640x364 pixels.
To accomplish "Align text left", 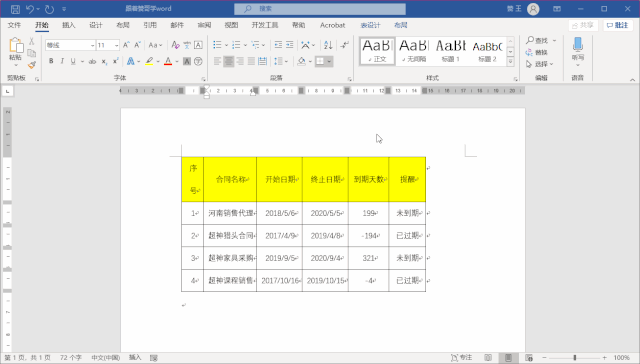I will pyautogui.click(x=217, y=62).
